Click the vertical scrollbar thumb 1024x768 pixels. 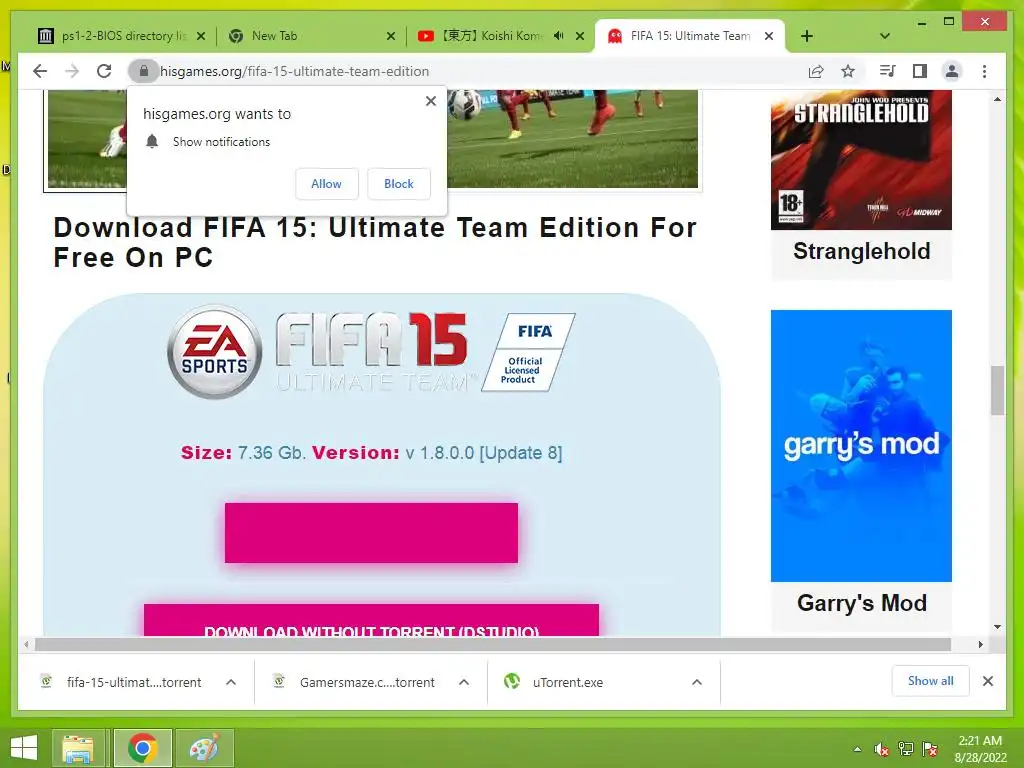(x=997, y=390)
